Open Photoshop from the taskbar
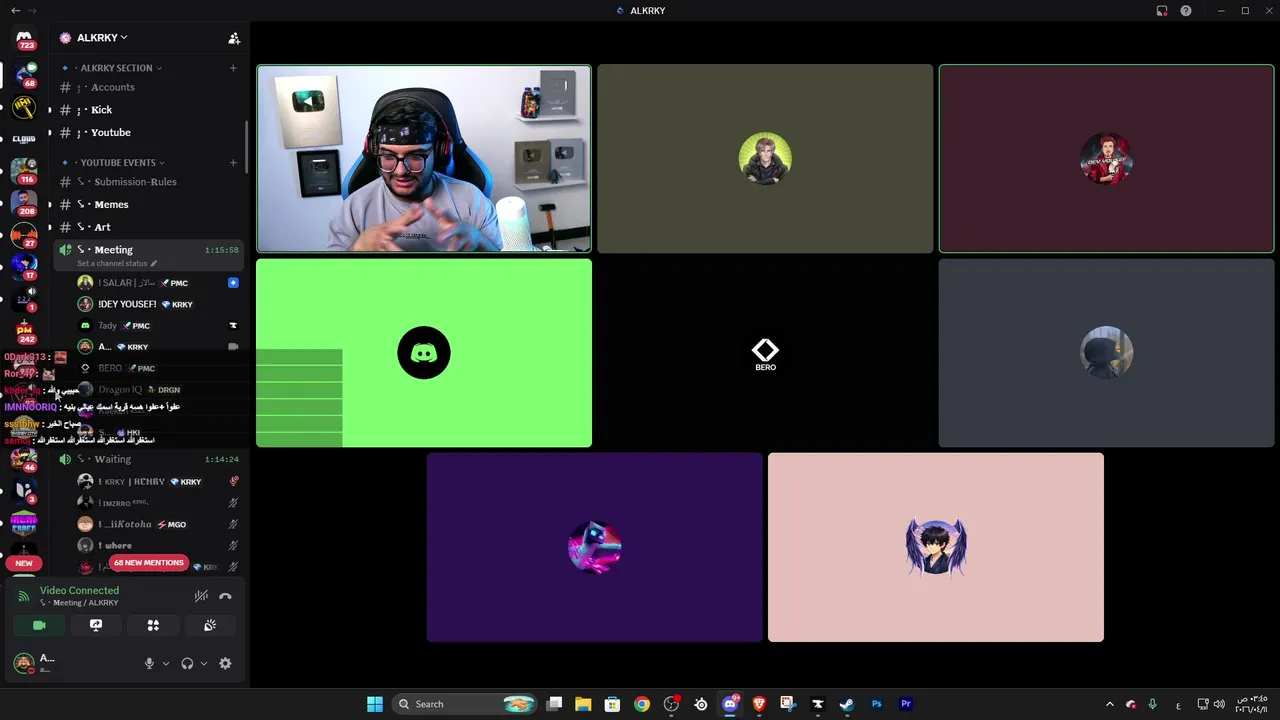This screenshot has width=1280, height=720. [876, 704]
